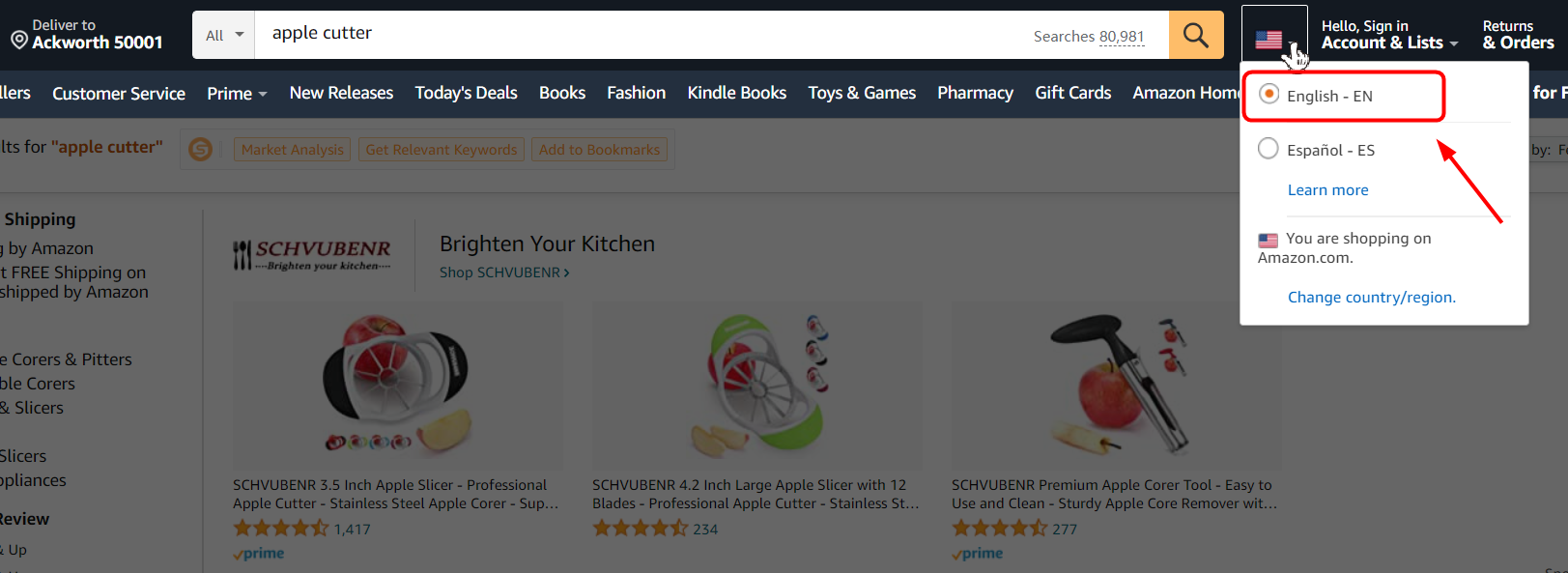Click the orange magnifier search button
The image size is (1568, 573).
1195,36
